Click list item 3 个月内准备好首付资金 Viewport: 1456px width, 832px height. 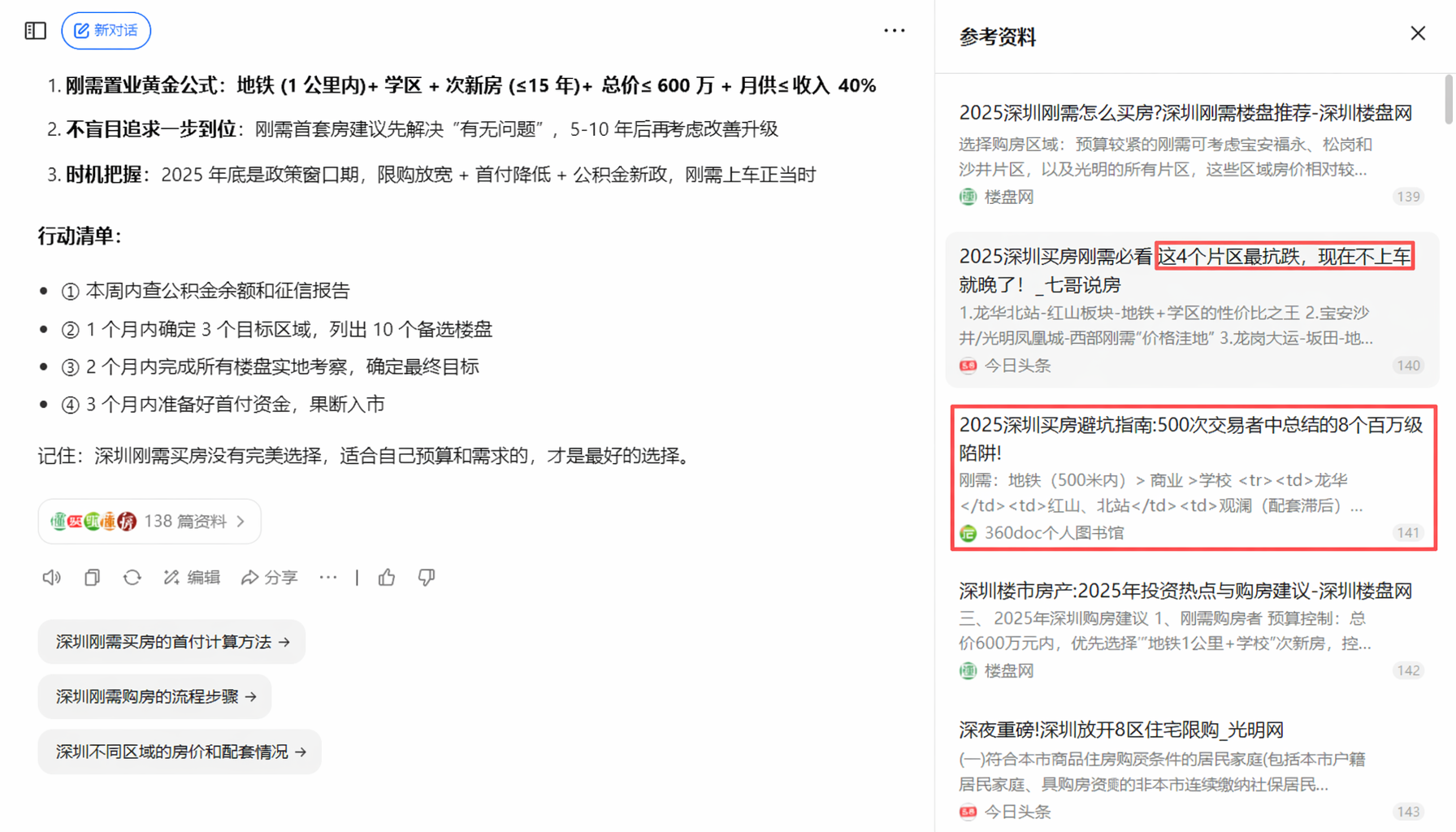223,404
